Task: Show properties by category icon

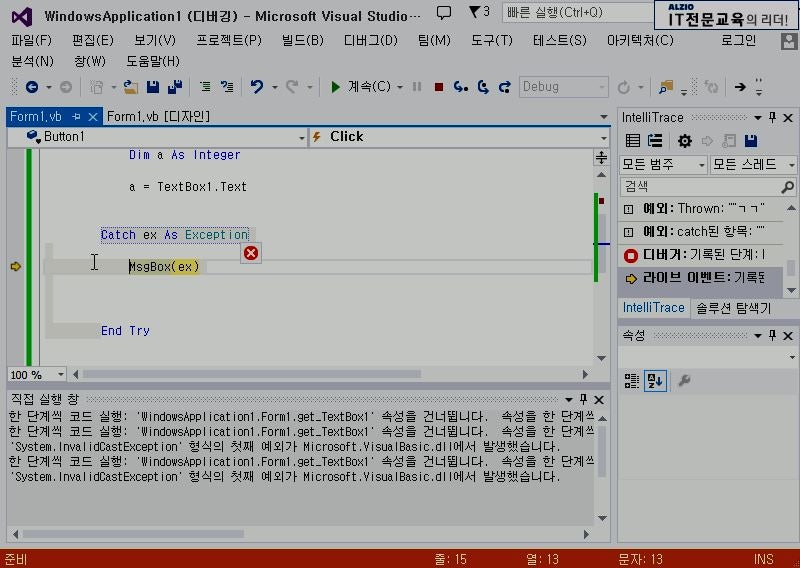Action: [632, 381]
